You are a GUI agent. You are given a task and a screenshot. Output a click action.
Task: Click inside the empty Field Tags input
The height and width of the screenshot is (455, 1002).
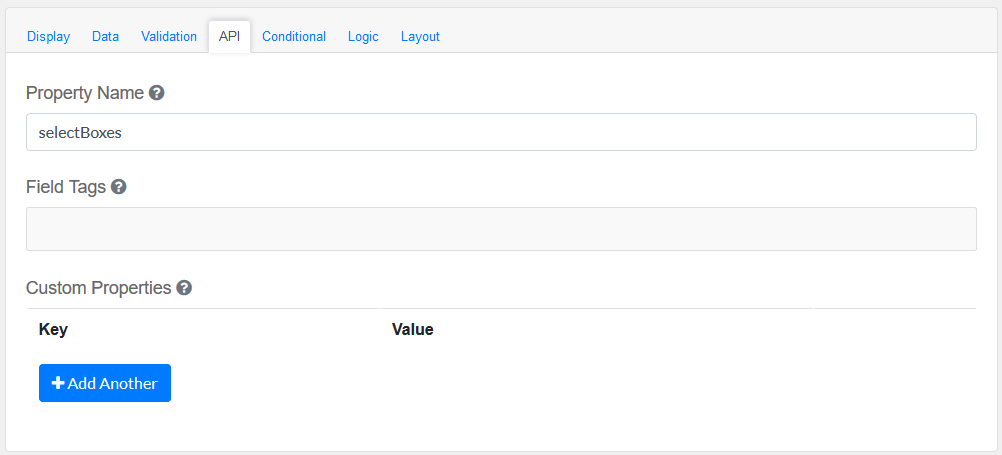[500, 229]
